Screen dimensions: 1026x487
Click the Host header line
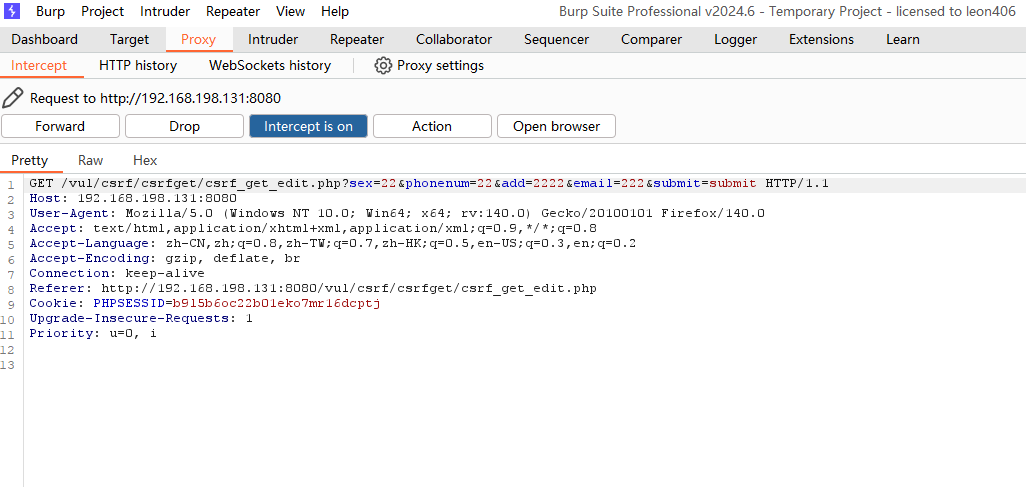[x=133, y=198]
